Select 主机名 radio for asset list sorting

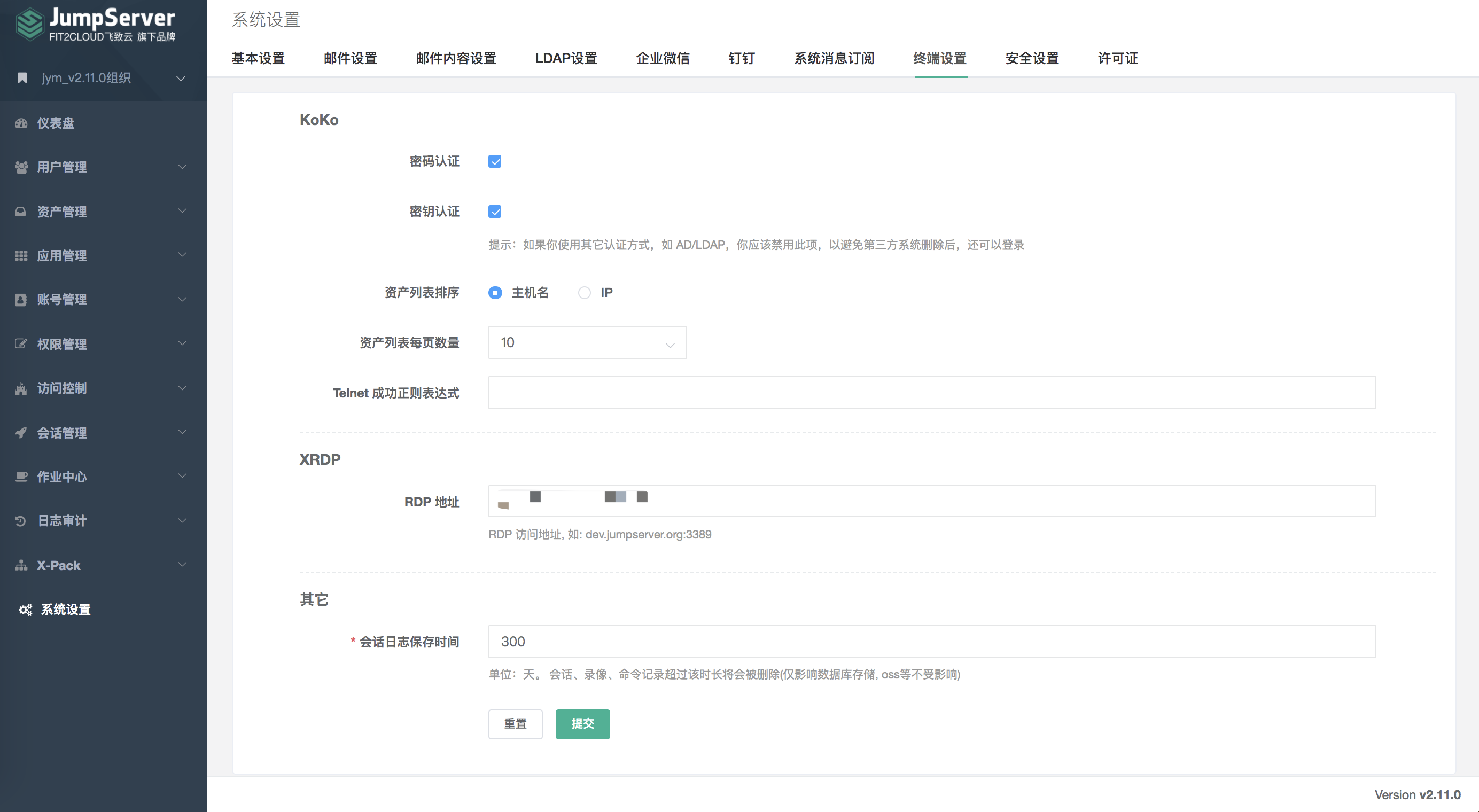(495, 293)
